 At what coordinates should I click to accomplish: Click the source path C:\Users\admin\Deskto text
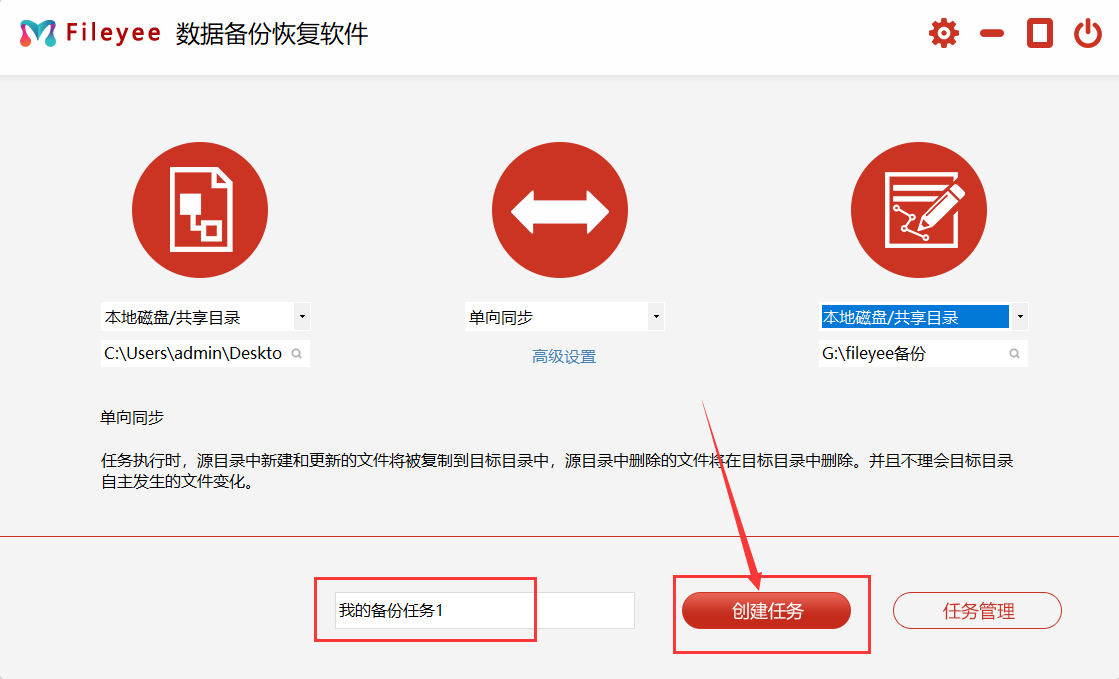pyautogui.click(x=193, y=354)
